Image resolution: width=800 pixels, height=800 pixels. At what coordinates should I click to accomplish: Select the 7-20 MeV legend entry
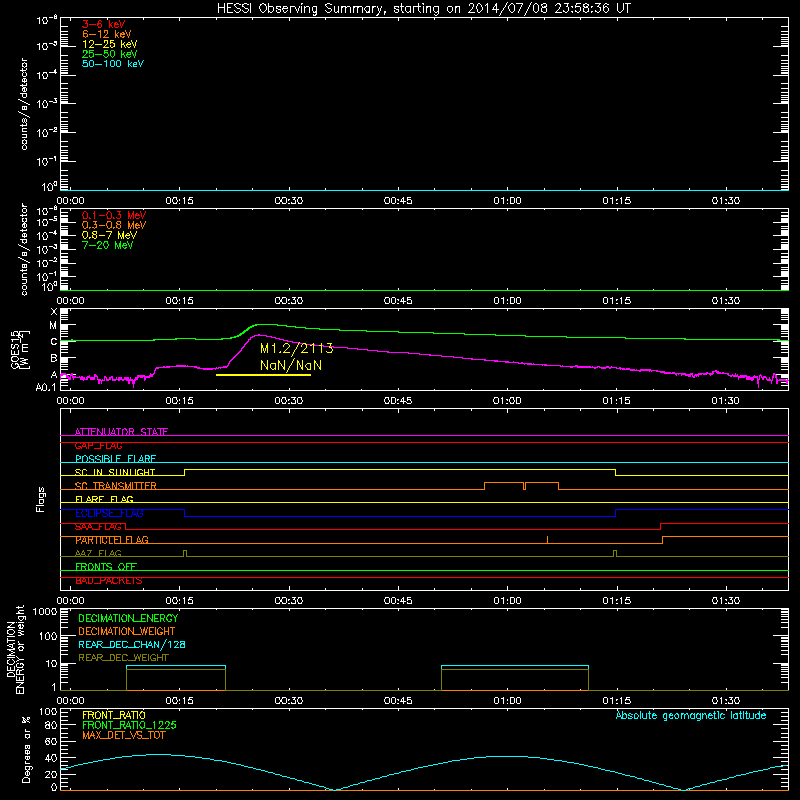[108, 245]
